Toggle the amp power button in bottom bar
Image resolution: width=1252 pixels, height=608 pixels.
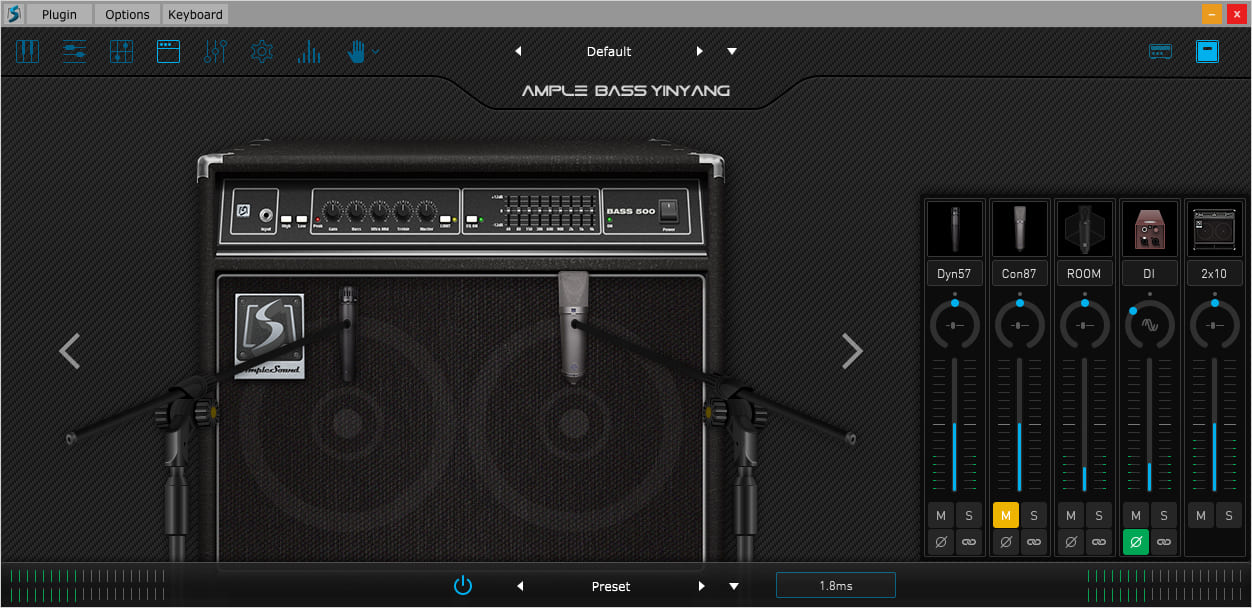462,586
